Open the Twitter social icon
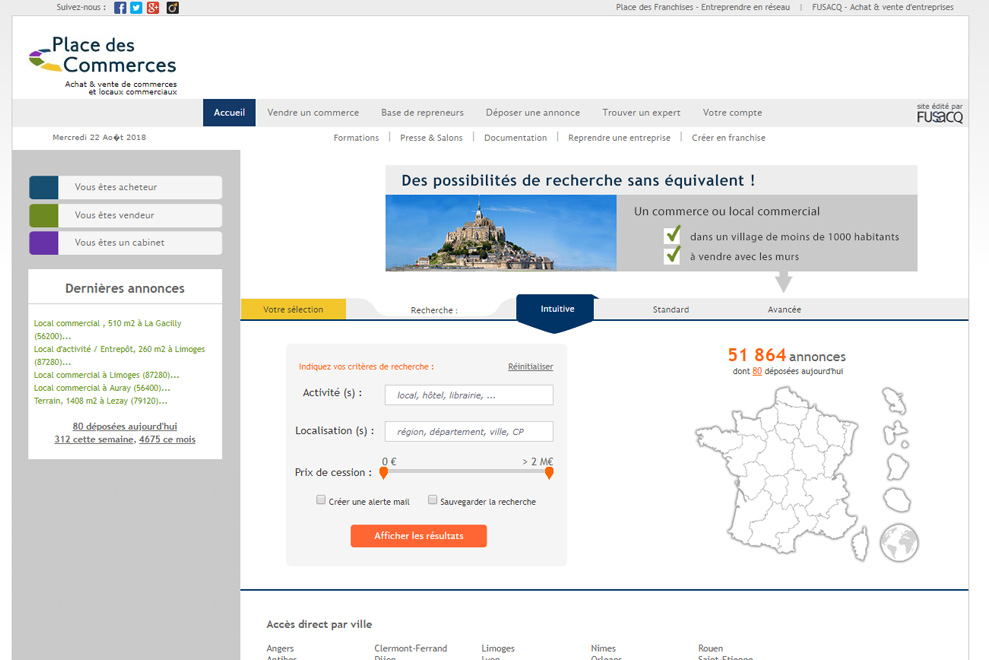 (136, 8)
